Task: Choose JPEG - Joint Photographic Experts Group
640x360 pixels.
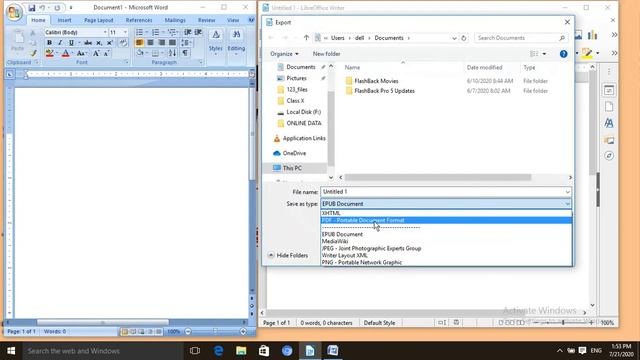Action: point(446,248)
